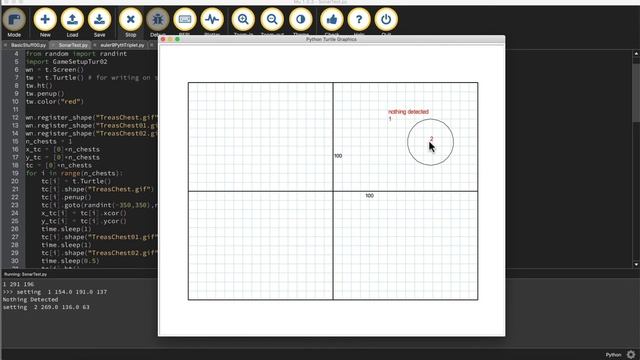Click the editor scrollbar up arrow
640x360 pixels.
coord(636,53)
